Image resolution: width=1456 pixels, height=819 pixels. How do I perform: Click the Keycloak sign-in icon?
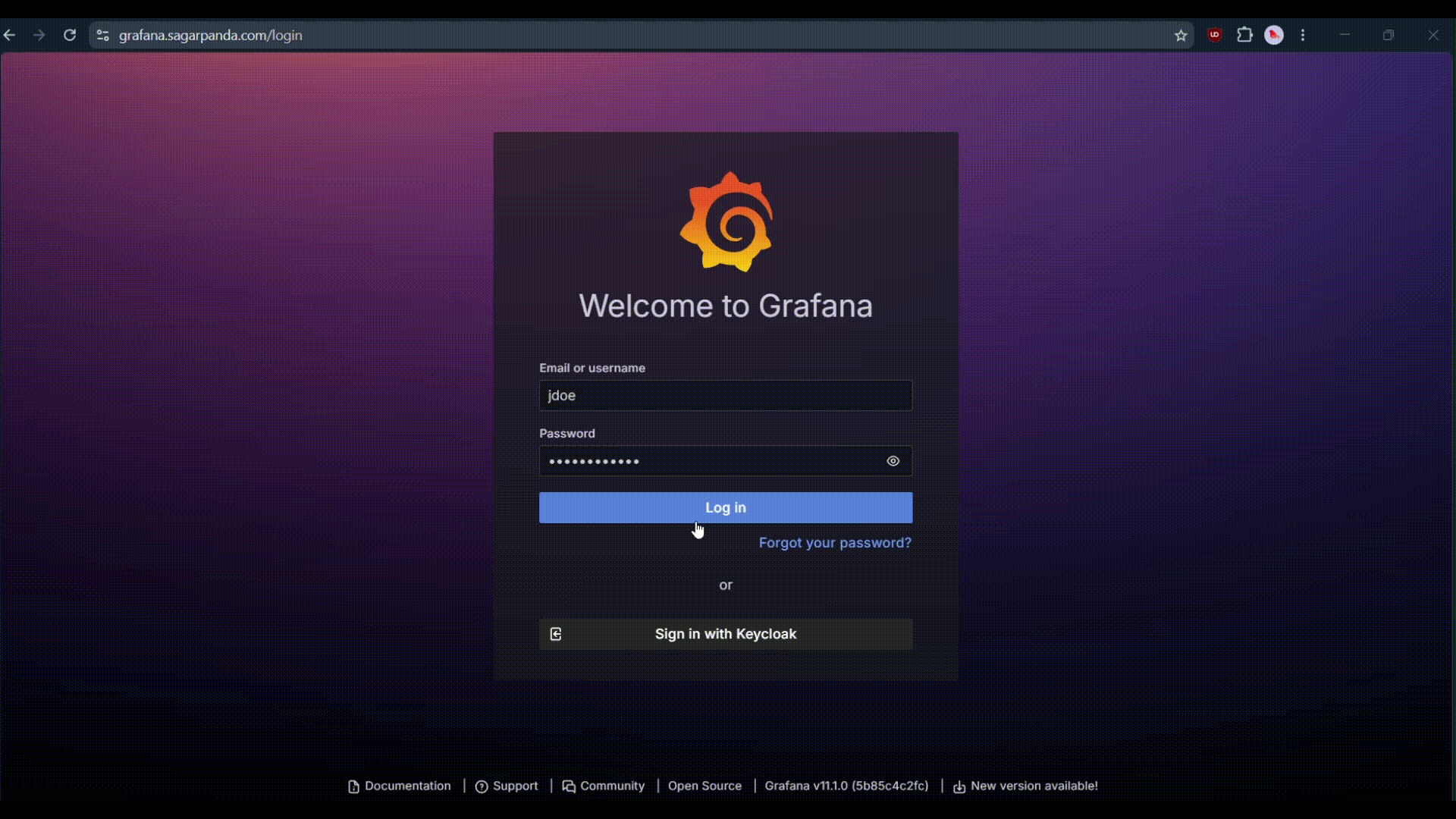556,634
